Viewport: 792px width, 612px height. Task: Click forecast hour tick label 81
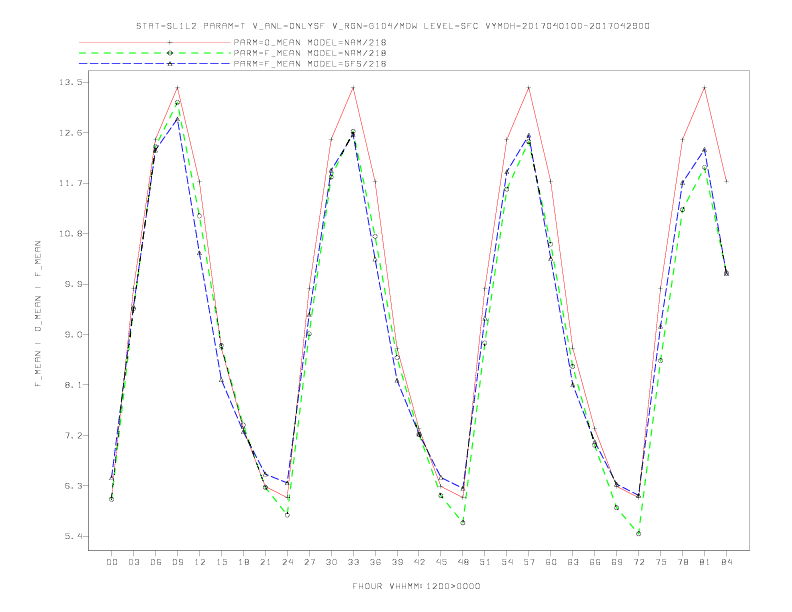tap(705, 562)
